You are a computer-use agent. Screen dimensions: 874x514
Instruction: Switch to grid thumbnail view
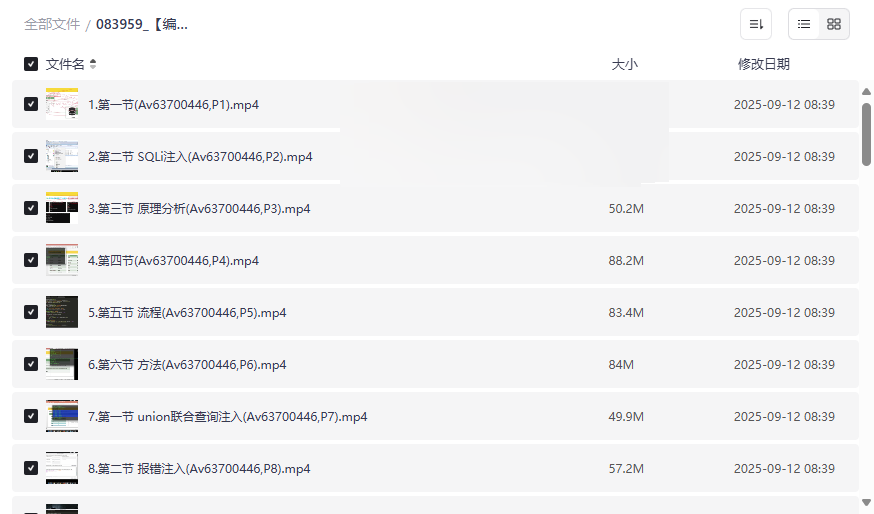[834, 24]
